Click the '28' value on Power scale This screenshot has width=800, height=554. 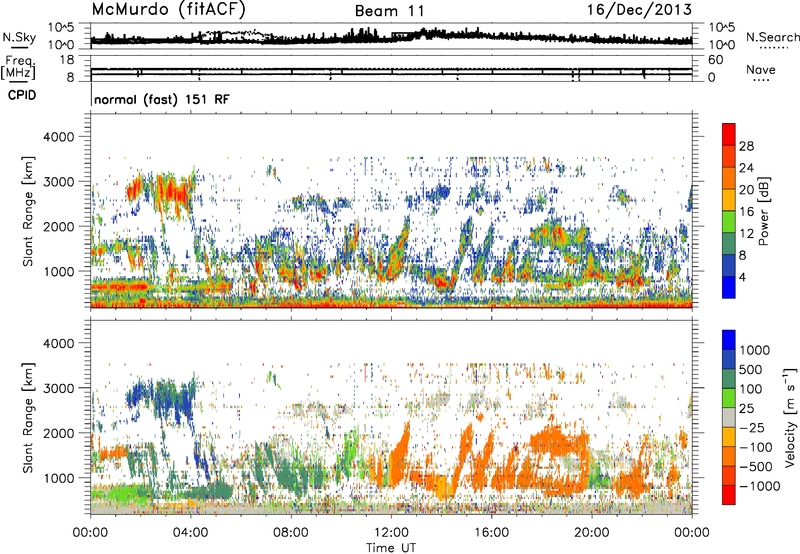(x=746, y=146)
